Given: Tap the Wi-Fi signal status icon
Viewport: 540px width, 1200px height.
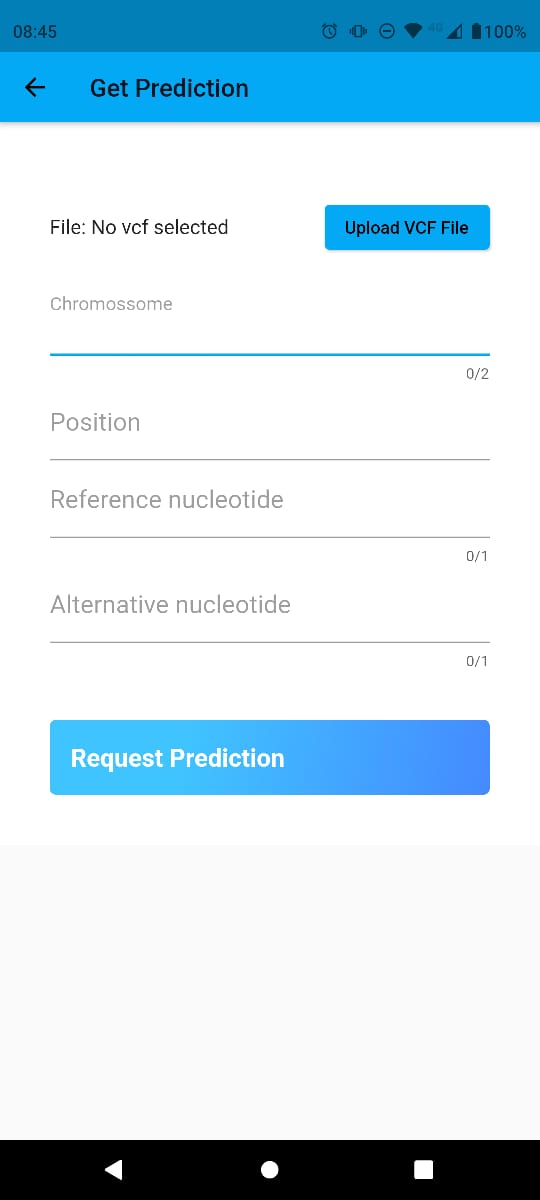Looking at the screenshot, I should point(414,32).
